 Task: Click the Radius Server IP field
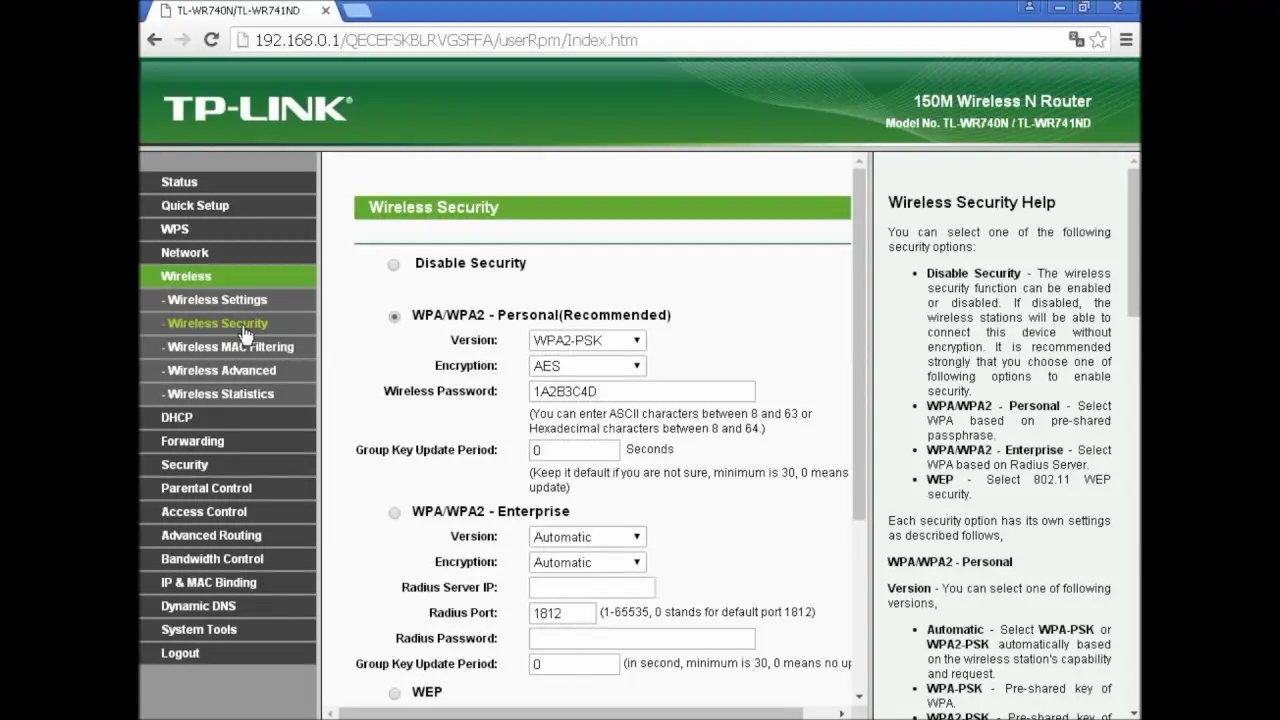click(x=592, y=588)
